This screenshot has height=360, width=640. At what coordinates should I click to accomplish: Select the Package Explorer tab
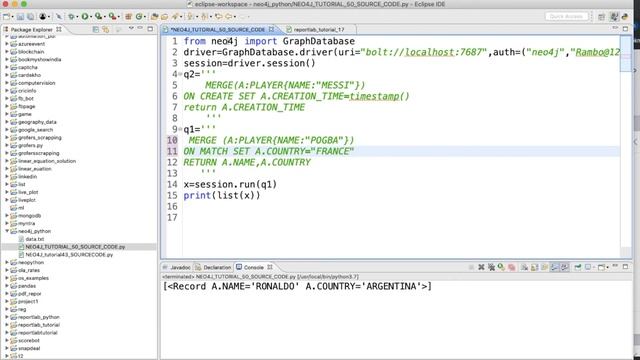point(31,29)
